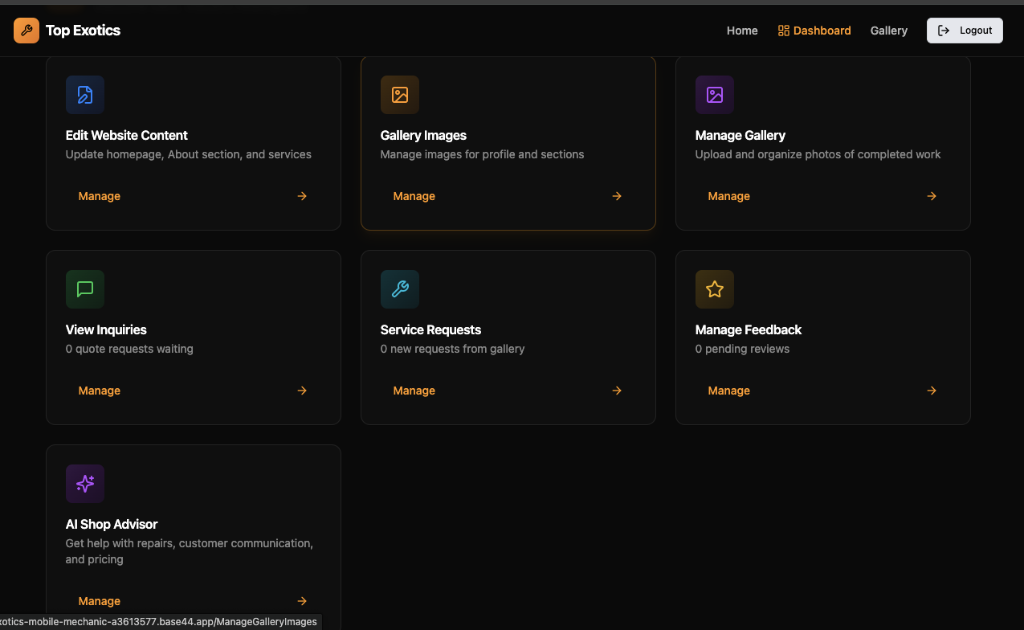Click the arrow in Manage Feedback card
1024x630 pixels.
click(x=931, y=390)
